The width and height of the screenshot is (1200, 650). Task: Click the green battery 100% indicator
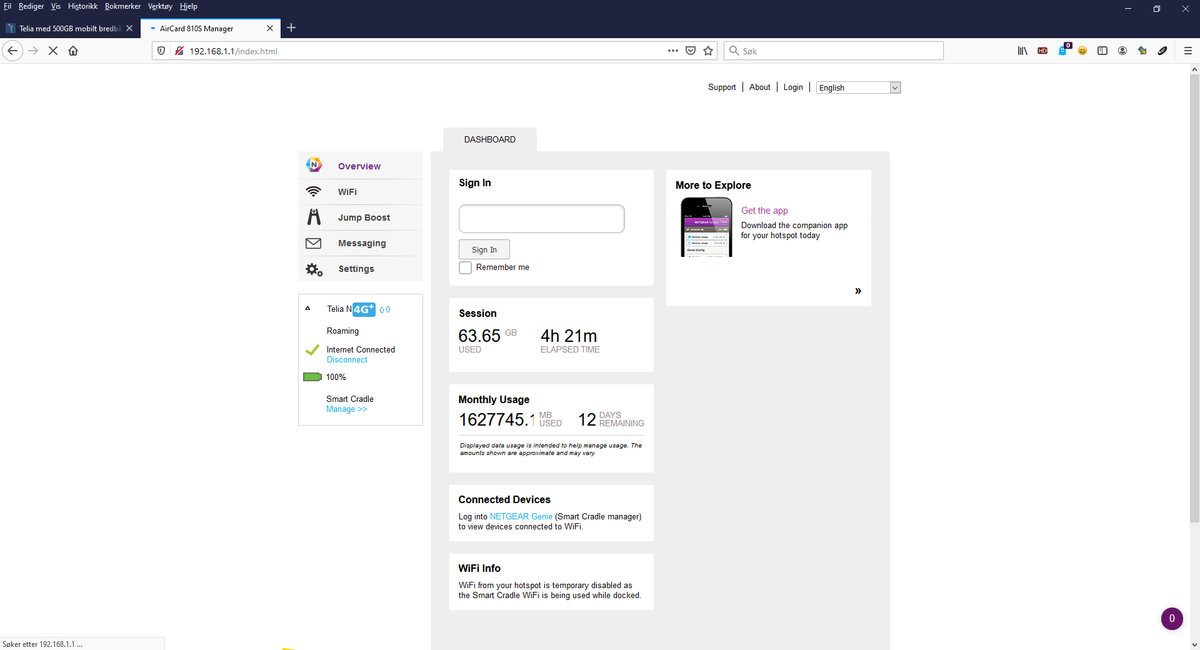[313, 377]
